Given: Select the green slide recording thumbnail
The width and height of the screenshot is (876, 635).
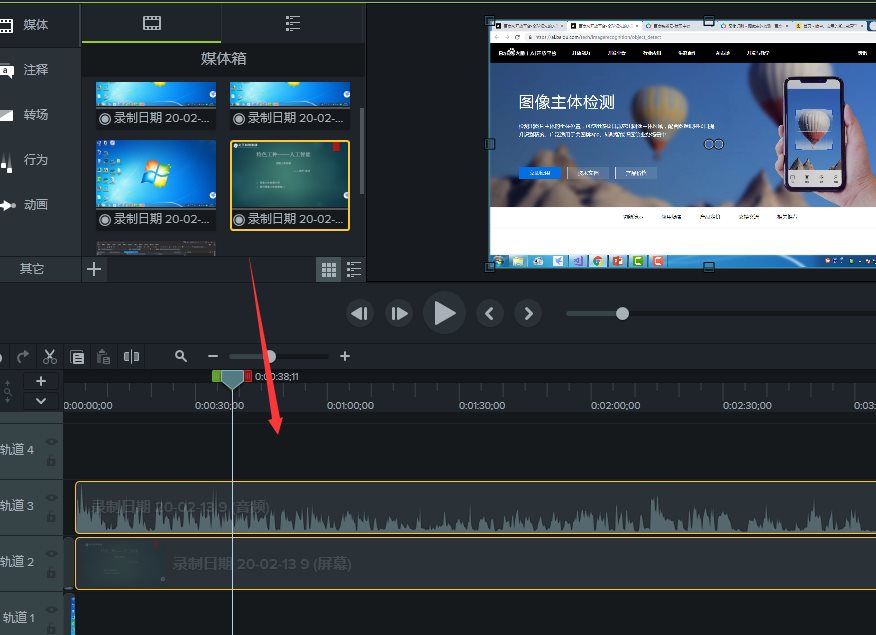Looking at the screenshot, I should 290,178.
